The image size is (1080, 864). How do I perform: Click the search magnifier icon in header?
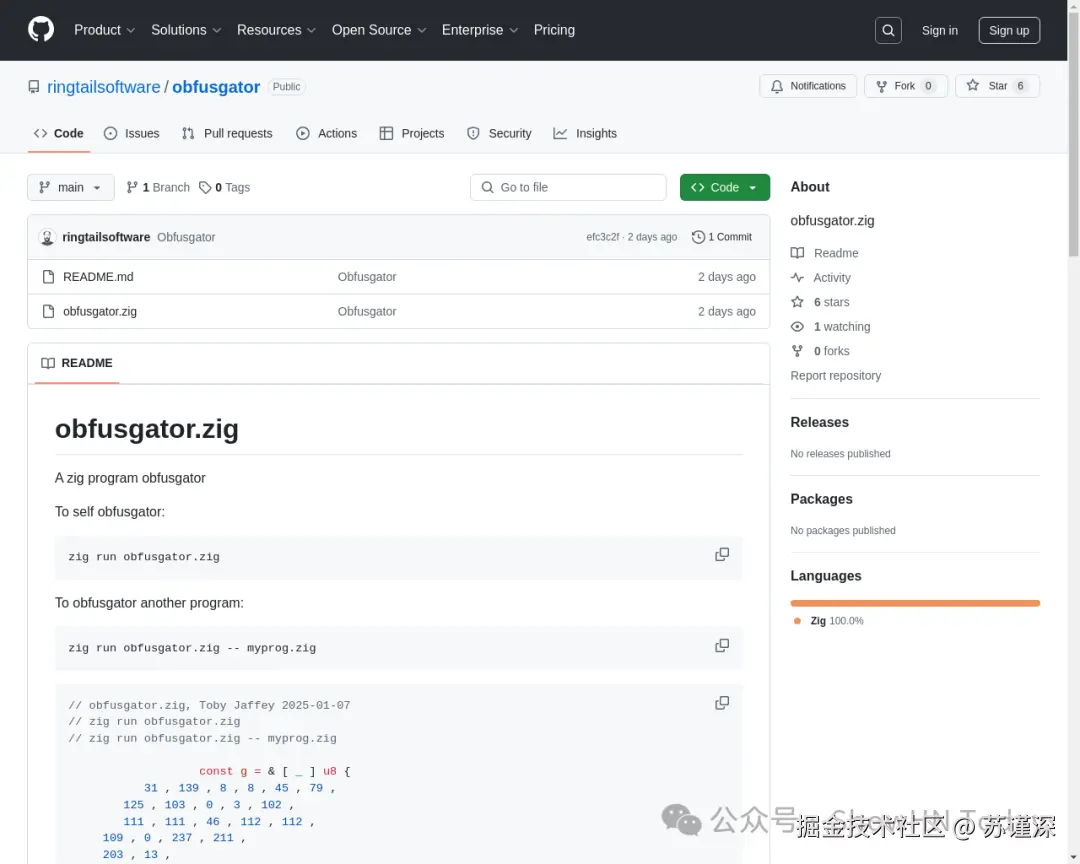tap(888, 30)
